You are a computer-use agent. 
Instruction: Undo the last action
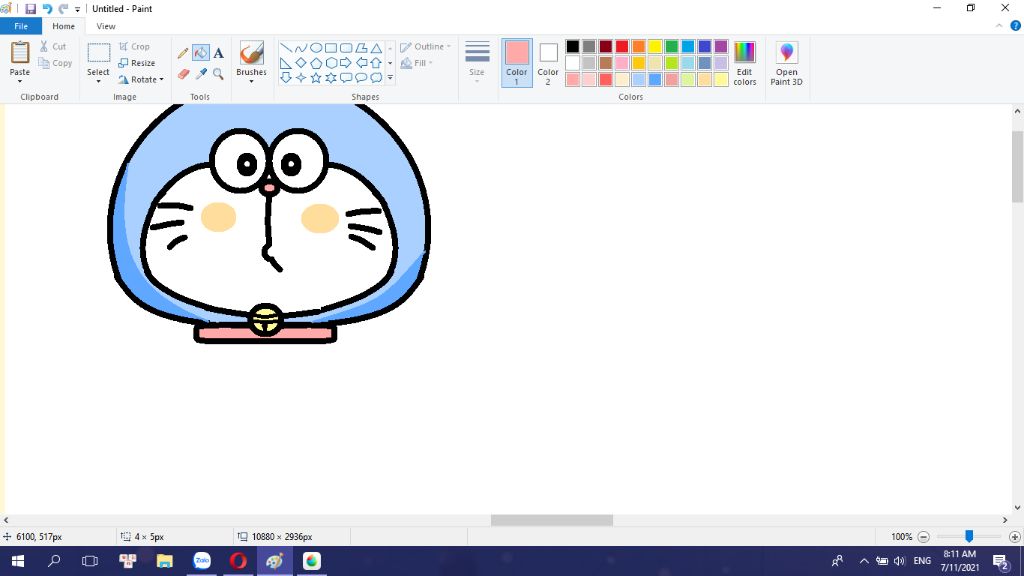click(x=47, y=8)
